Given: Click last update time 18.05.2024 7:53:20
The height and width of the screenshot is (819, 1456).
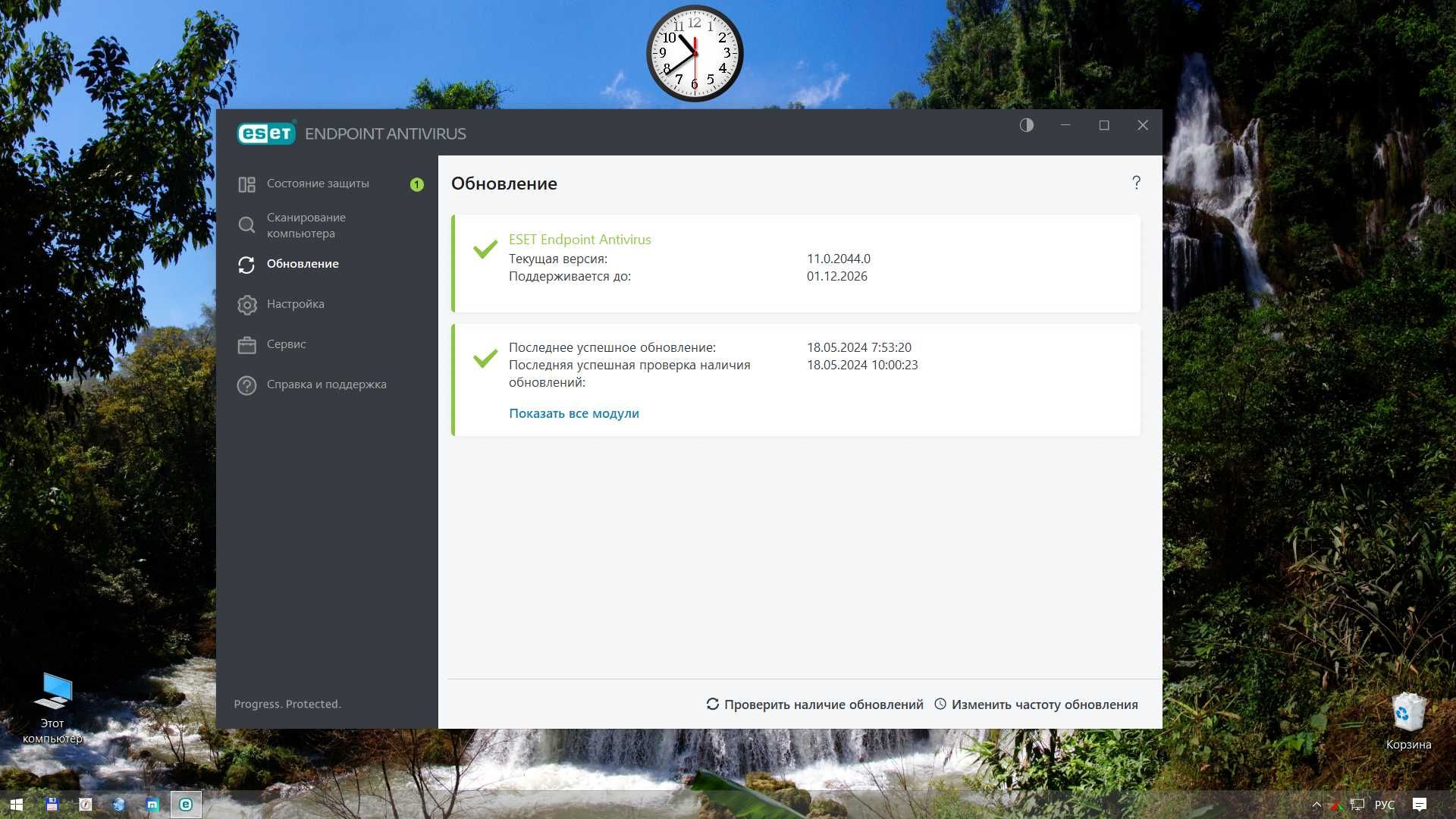Looking at the screenshot, I should click(x=859, y=347).
